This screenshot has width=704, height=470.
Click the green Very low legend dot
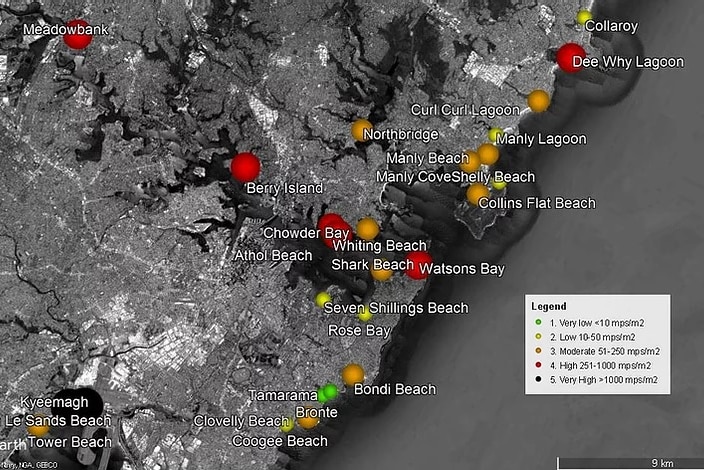point(538,322)
